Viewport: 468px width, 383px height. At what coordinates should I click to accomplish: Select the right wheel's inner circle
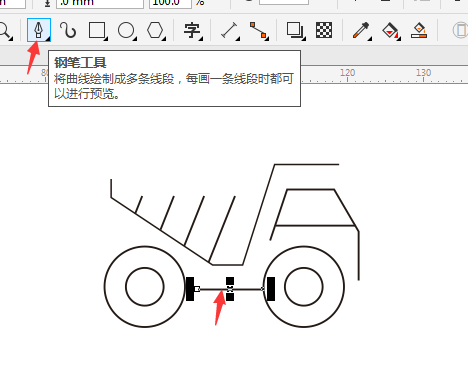pos(304,287)
